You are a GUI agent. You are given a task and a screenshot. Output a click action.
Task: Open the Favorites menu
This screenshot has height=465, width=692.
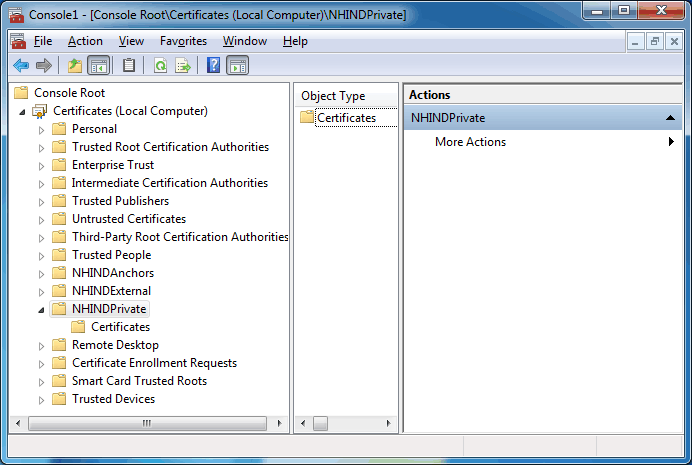pyautogui.click(x=183, y=41)
